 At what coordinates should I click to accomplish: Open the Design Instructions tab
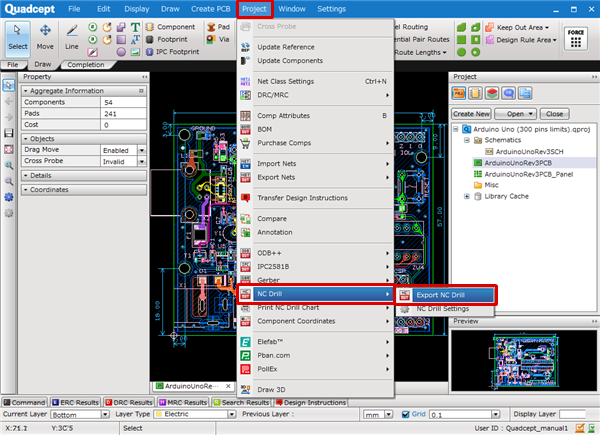click(311, 402)
